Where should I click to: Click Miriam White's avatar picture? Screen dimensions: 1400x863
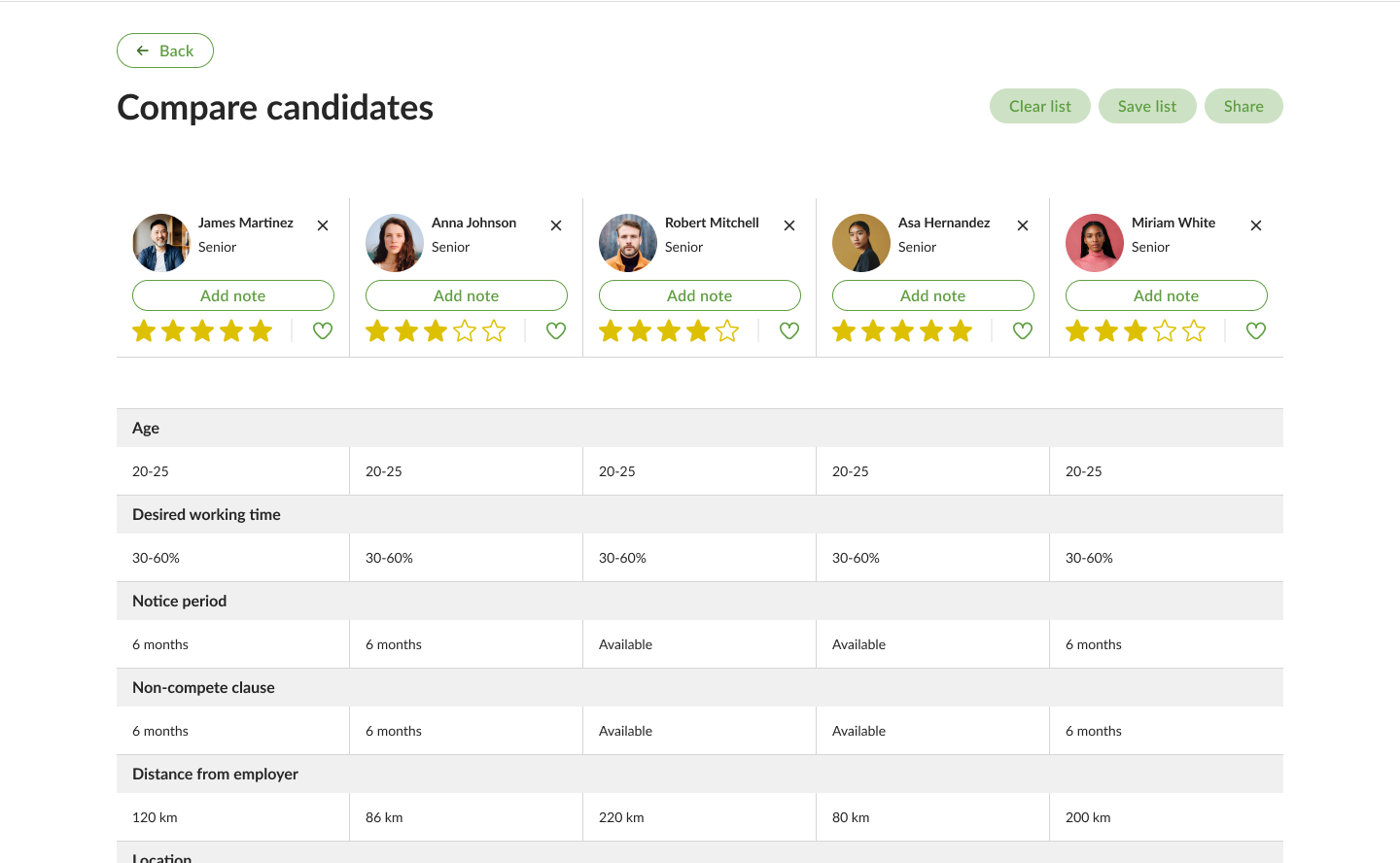[1095, 243]
